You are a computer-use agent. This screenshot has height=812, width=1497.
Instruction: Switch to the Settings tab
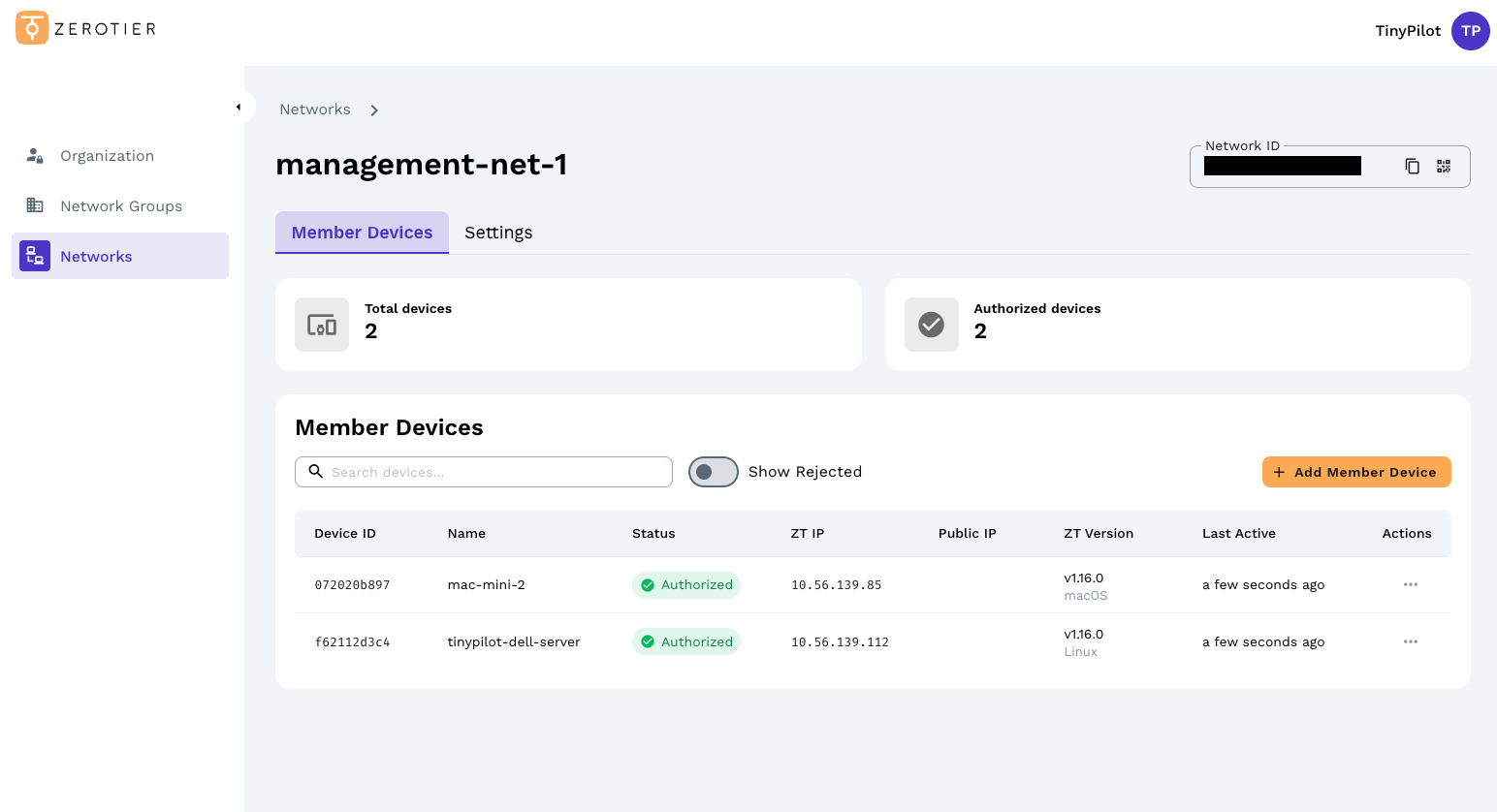click(x=498, y=233)
